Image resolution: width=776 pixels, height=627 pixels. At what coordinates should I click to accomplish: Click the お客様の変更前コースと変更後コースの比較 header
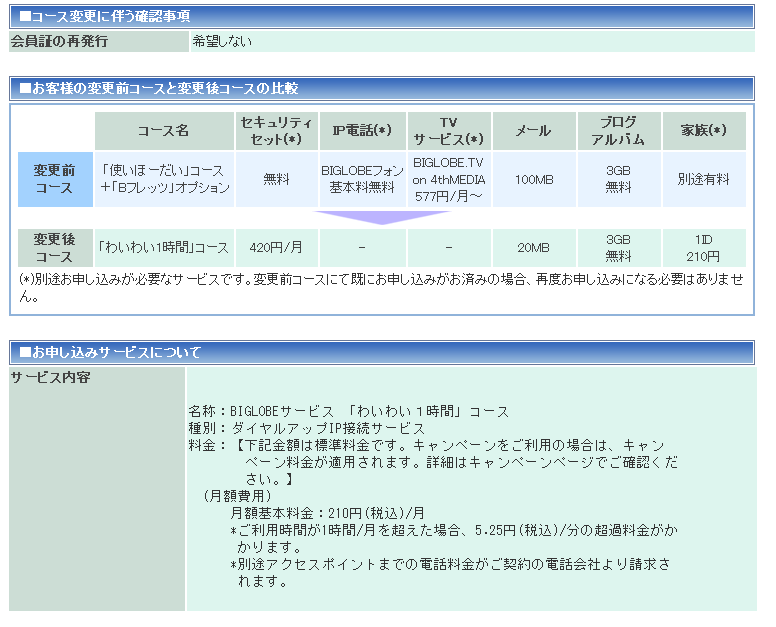[x=382, y=89]
